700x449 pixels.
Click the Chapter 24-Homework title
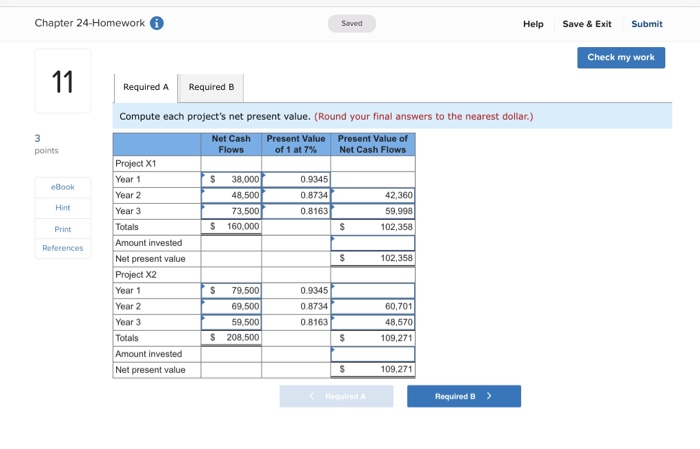pyautogui.click(x=90, y=23)
